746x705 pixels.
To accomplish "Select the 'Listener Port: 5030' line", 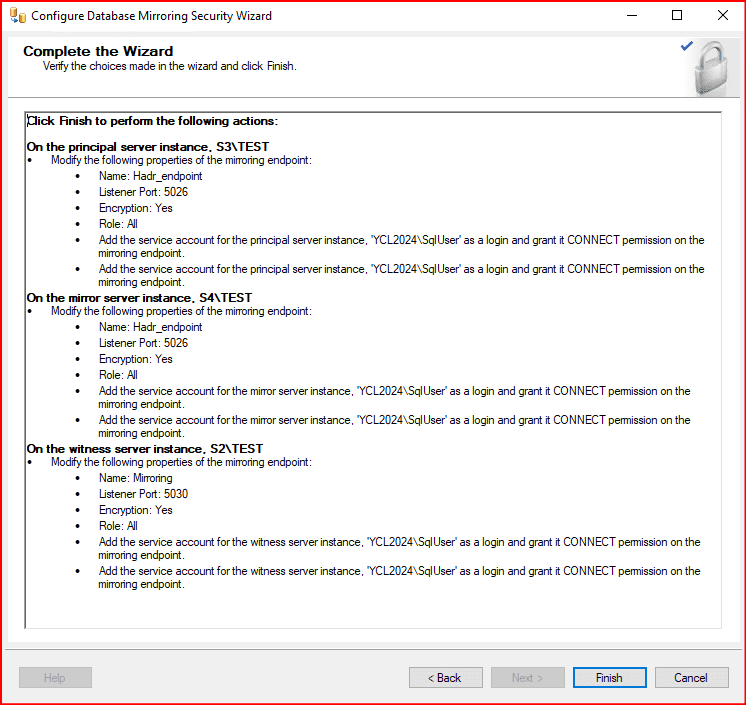I will click(143, 494).
